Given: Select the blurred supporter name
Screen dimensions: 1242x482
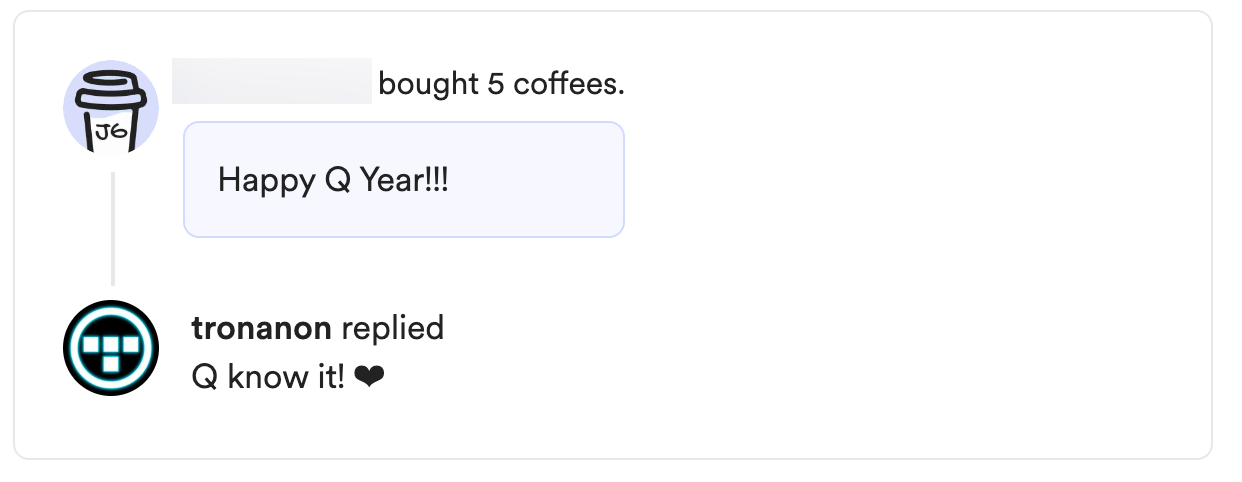Looking at the screenshot, I should pyautogui.click(x=272, y=82).
